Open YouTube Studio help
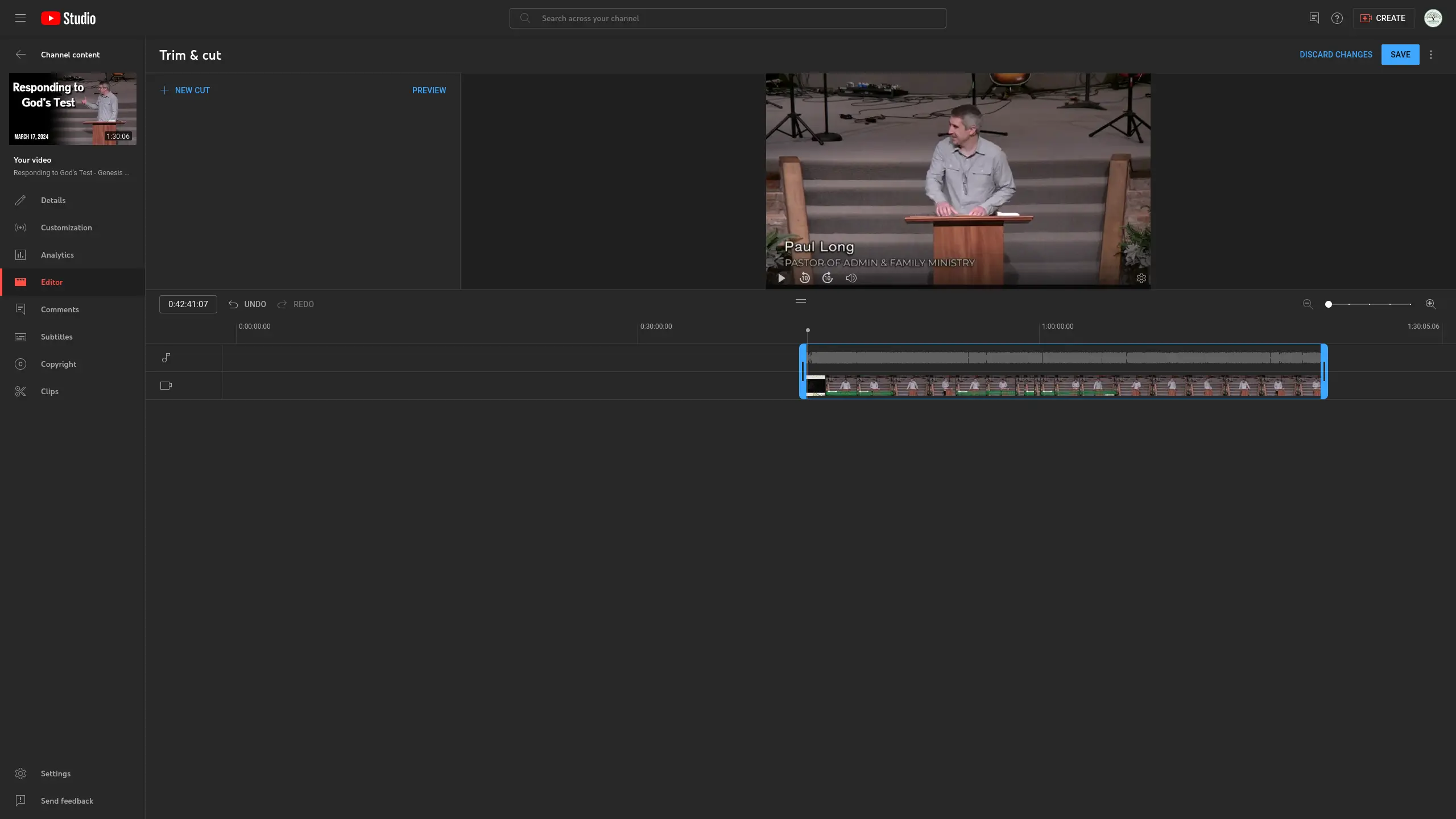Image resolution: width=1456 pixels, height=819 pixels. pos(1337,18)
